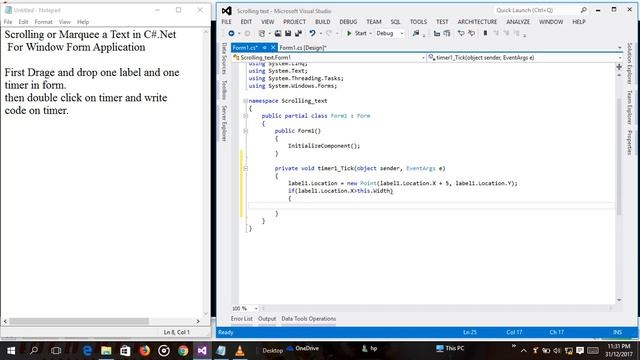
Task: Open File Explorer from the taskbar
Action: tap(106, 351)
